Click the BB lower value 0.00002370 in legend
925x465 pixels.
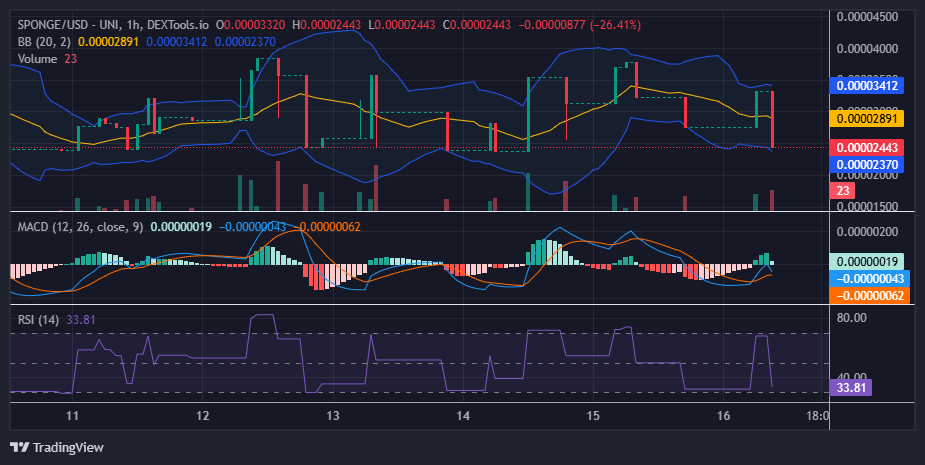pyautogui.click(x=245, y=42)
